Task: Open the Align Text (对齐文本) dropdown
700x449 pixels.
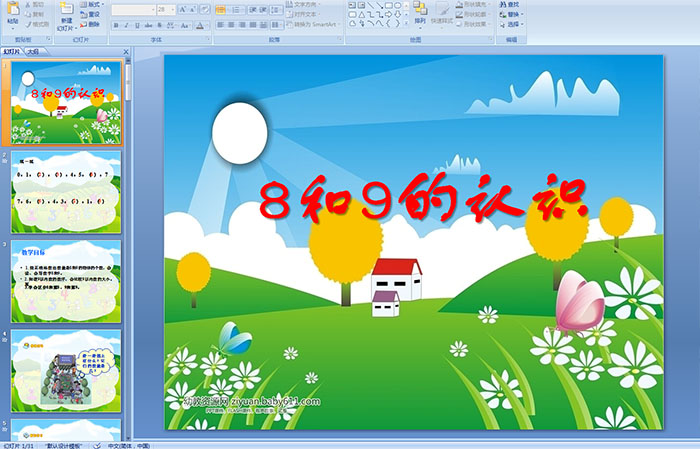Action: (305, 14)
